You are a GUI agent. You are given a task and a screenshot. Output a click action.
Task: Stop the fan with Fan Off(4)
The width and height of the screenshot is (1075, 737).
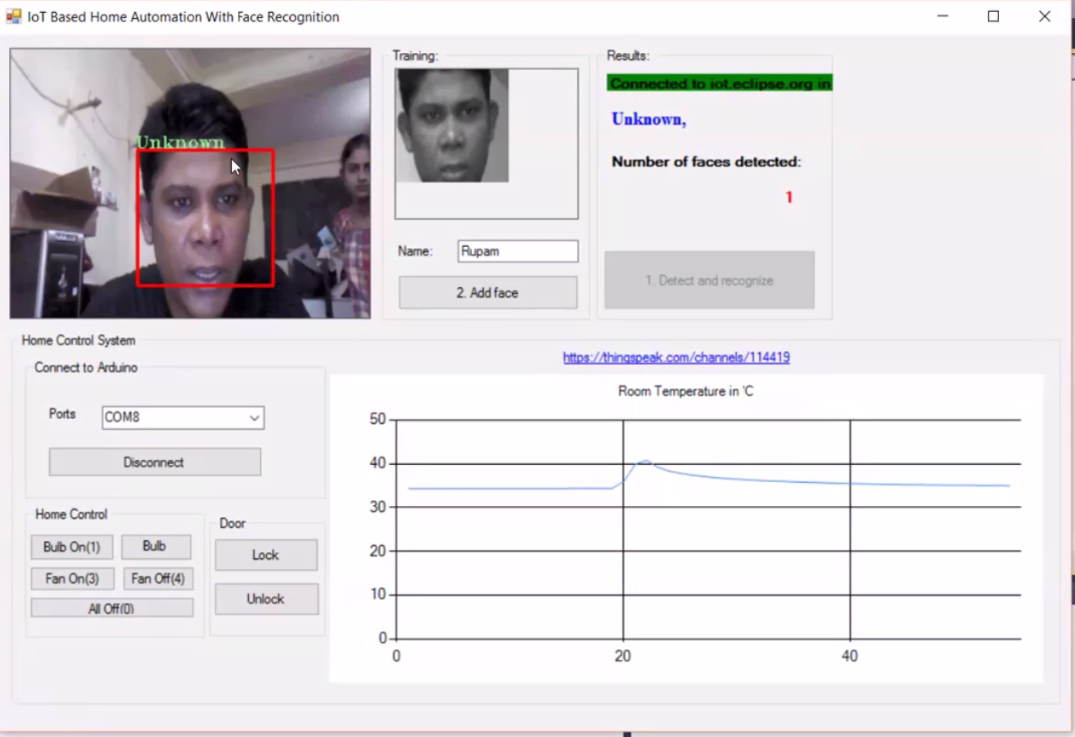[158, 579]
